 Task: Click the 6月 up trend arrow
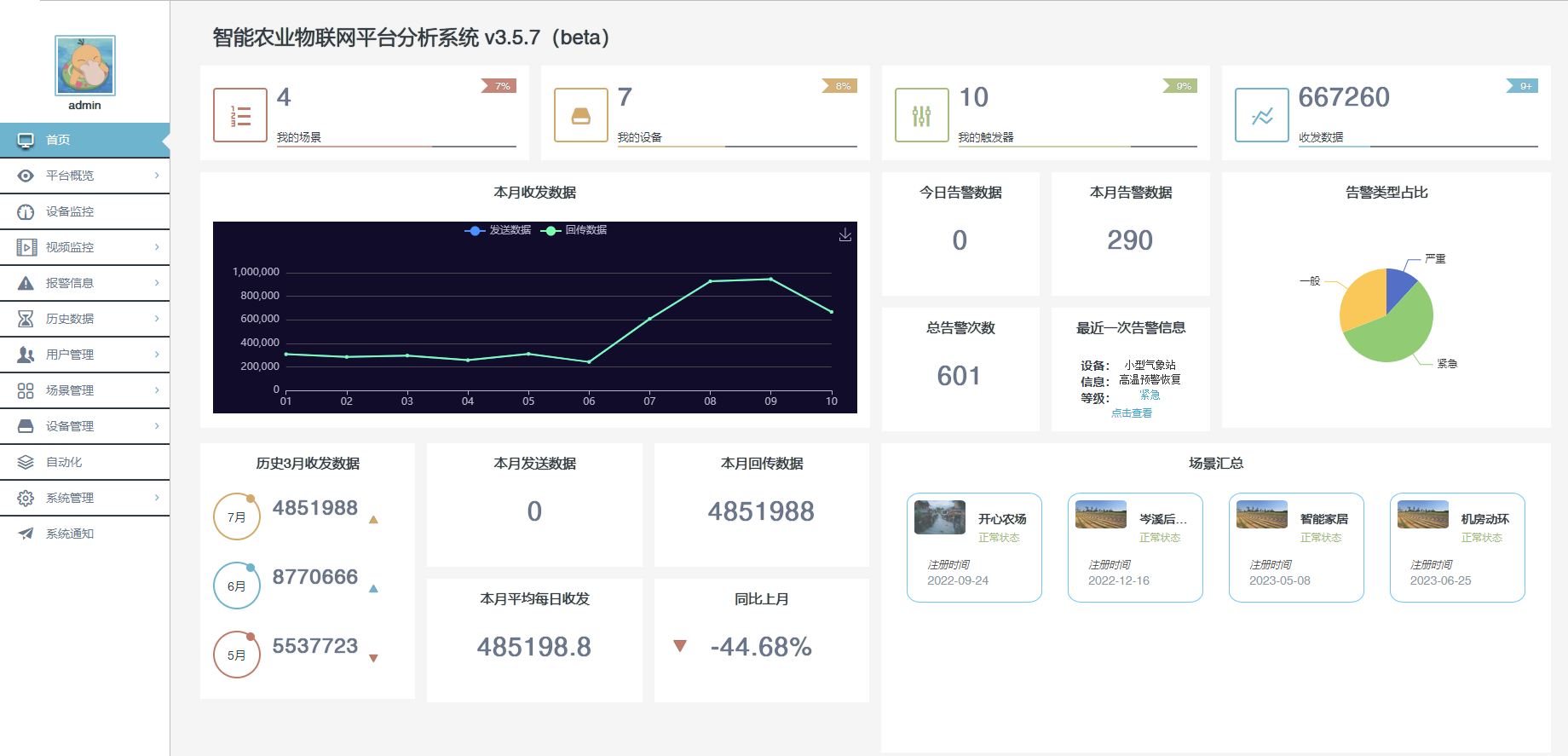click(373, 588)
